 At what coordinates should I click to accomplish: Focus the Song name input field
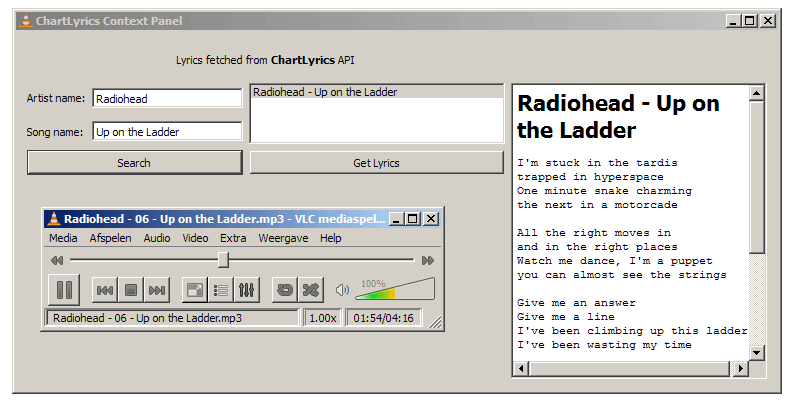pos(168,131)
